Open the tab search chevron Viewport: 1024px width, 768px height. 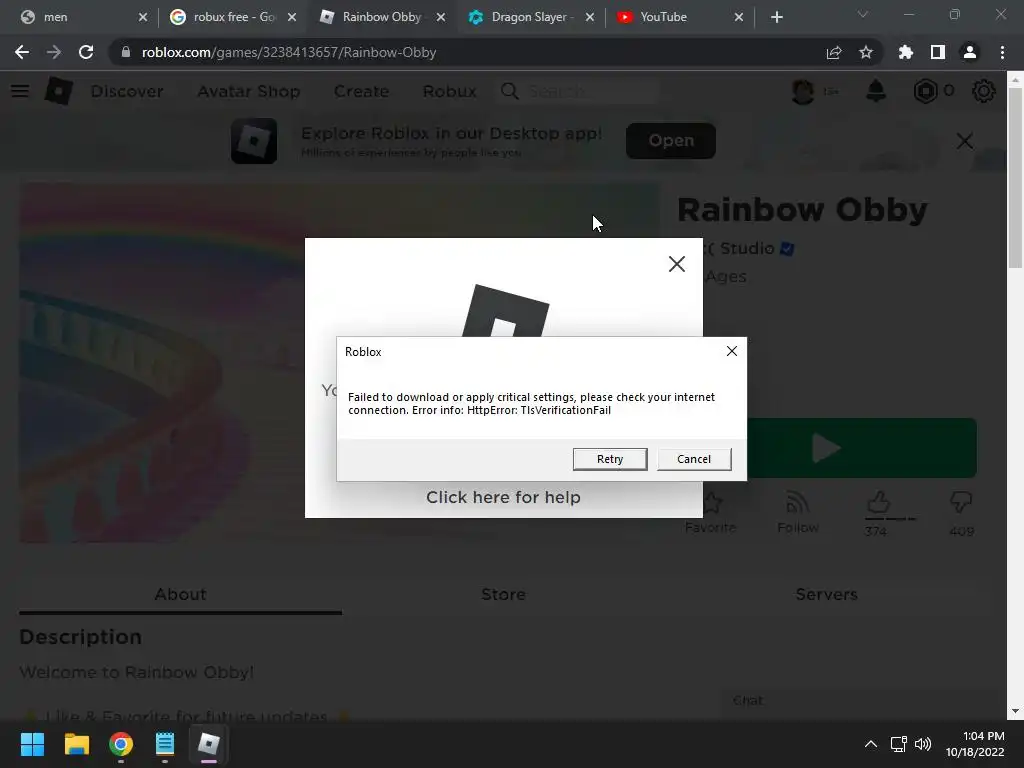(863, 14)
